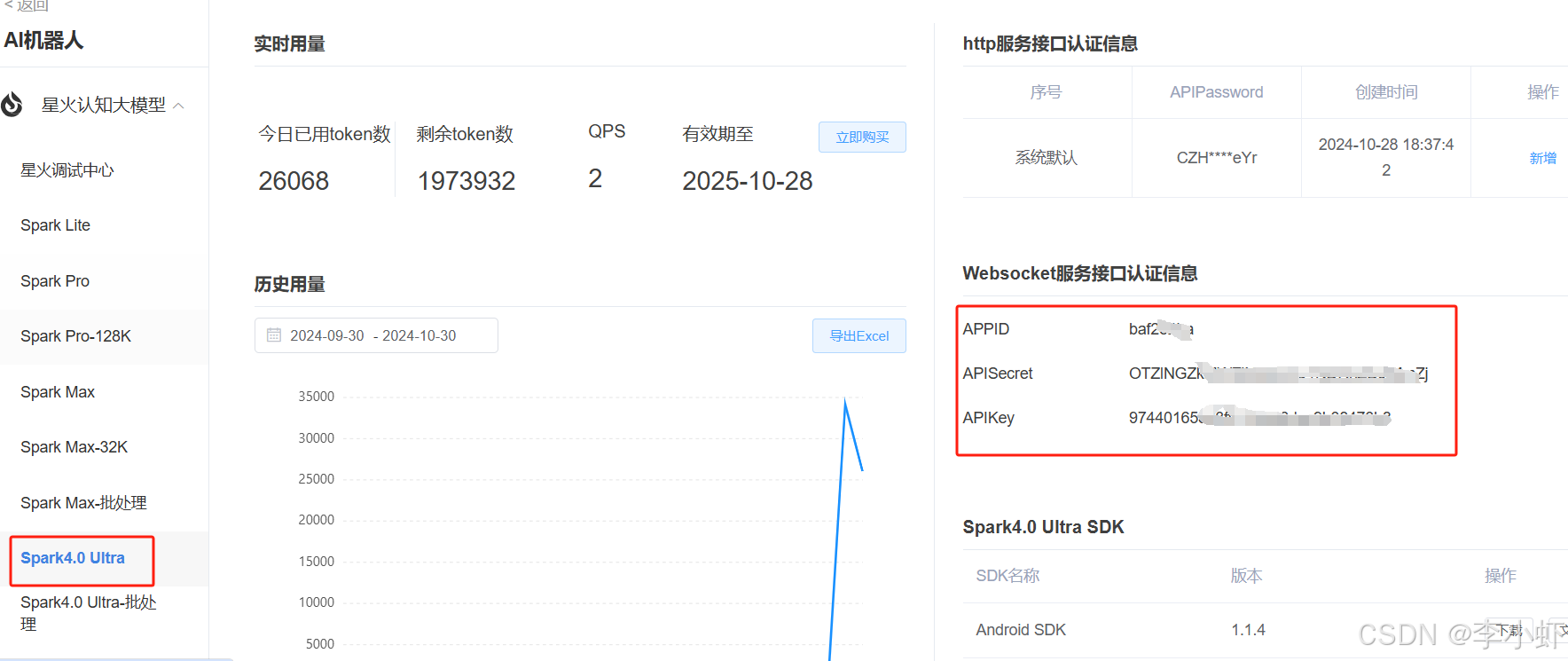Screen dimensions: 1568x661
Task: Click the 序号 column header
Action: click(x=1046, y=92)
